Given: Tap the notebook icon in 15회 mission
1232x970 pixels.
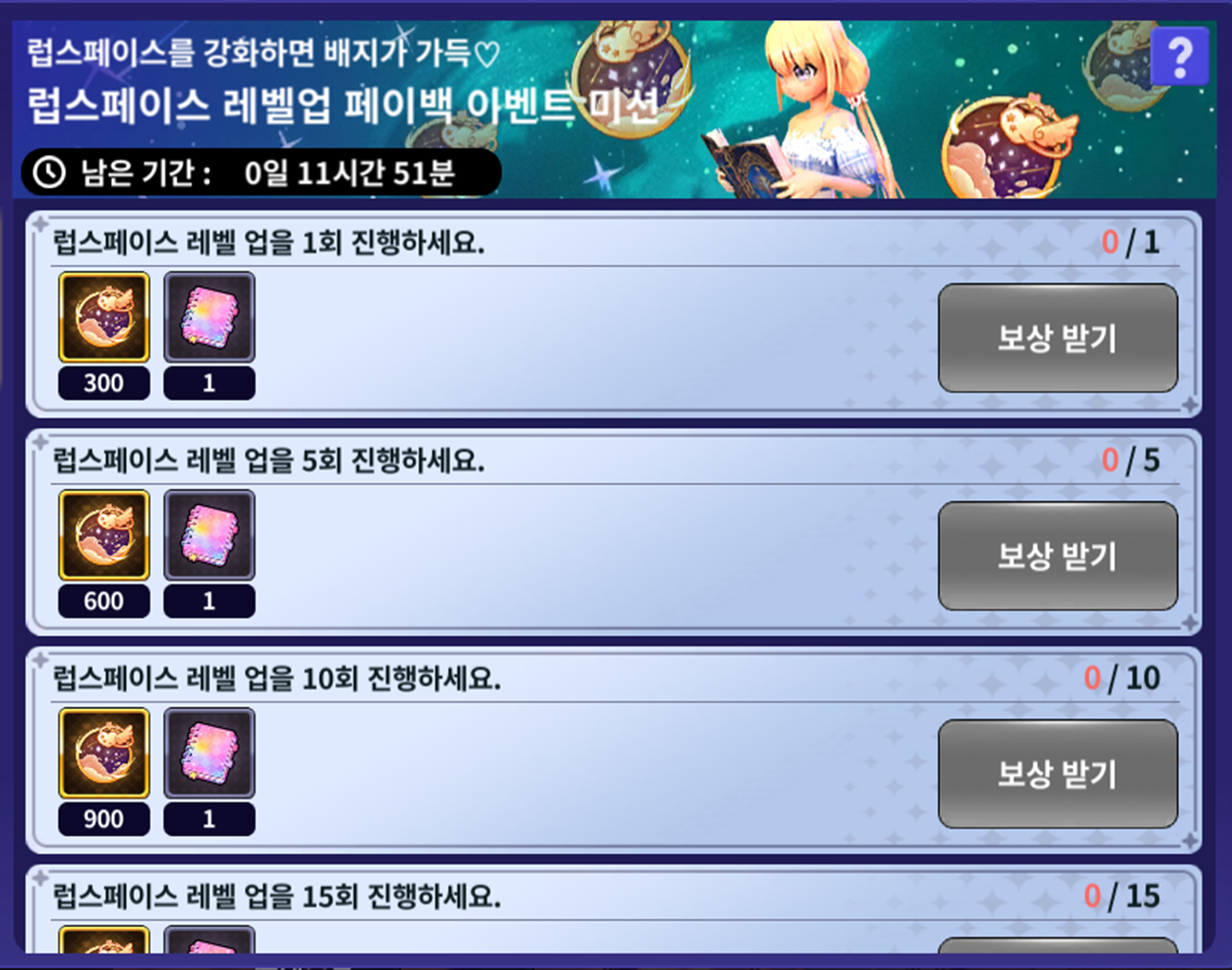Looking at the screenshot, I should coord(209,939).
